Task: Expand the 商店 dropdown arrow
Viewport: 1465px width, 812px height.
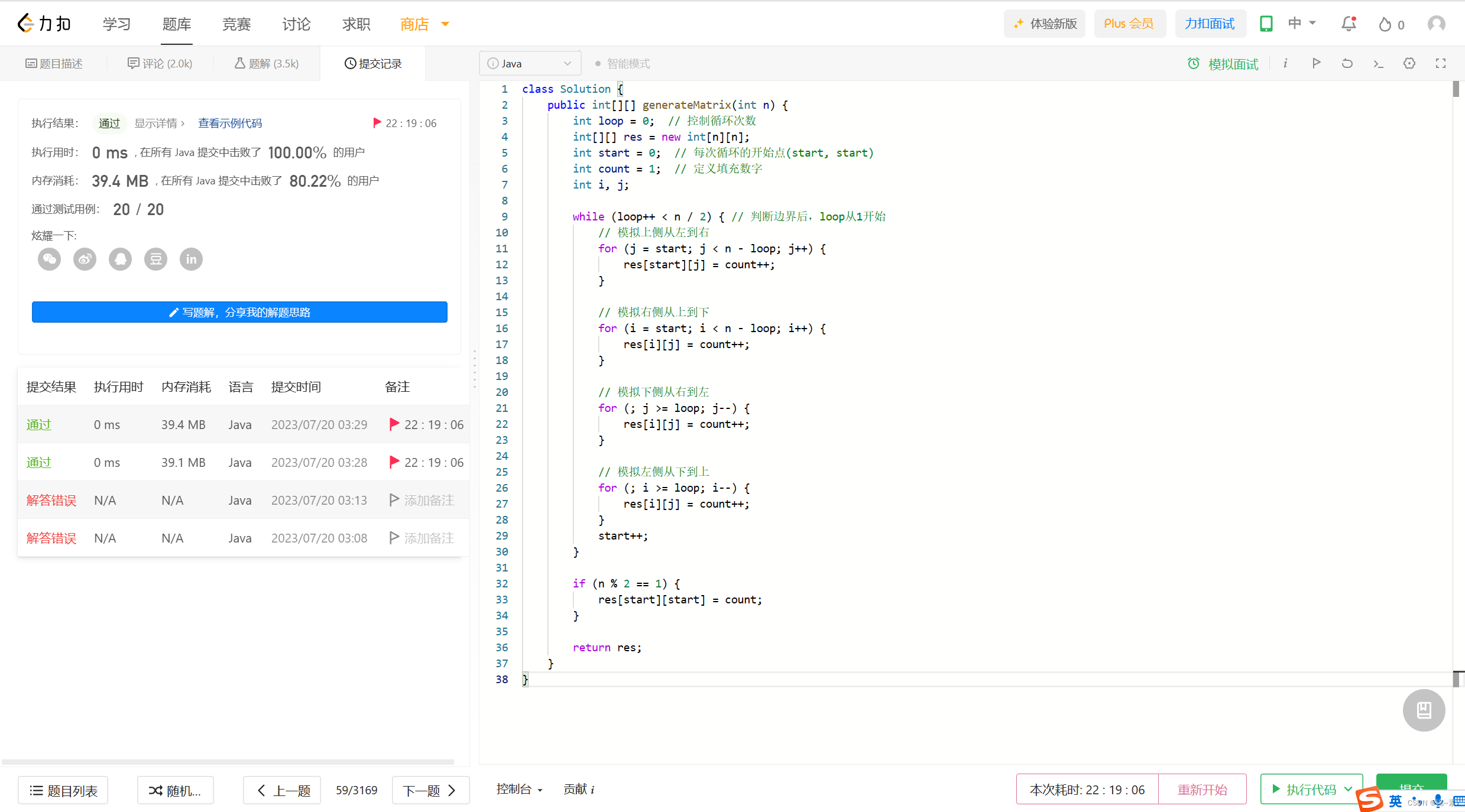Action: pos(445,24)
